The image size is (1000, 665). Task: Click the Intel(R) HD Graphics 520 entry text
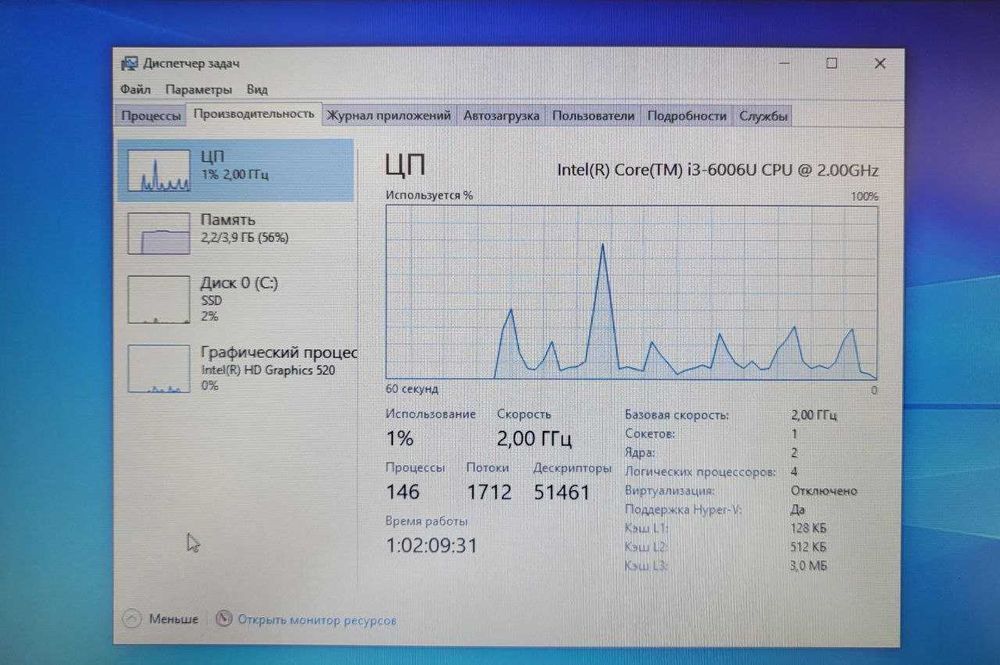pos(268,370)
